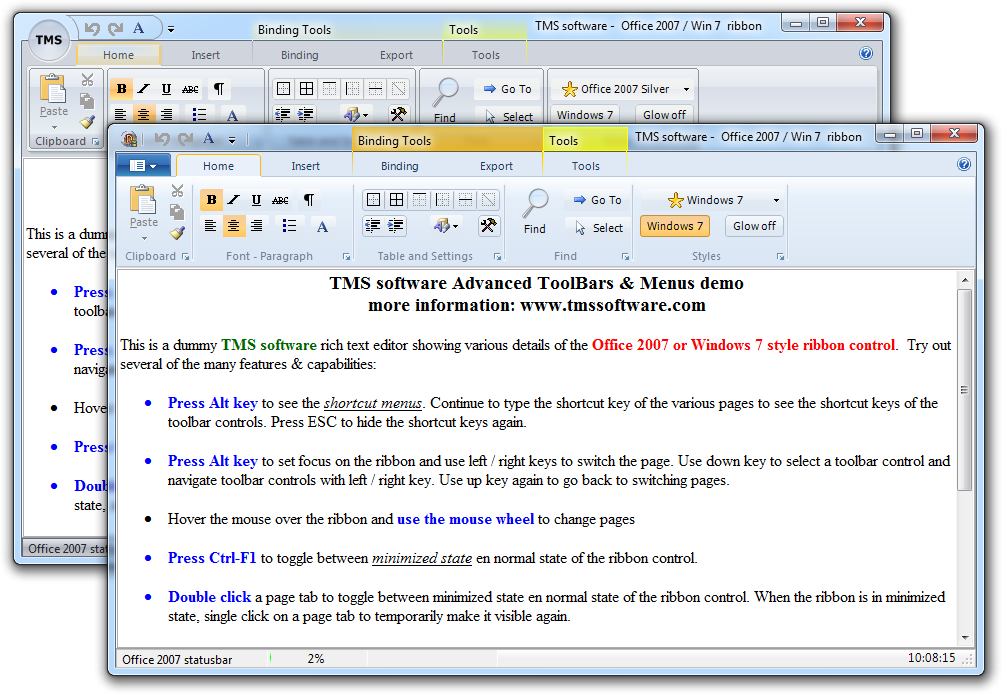Click the Paste dropdown arrow in front window
Viewport: 1003px width, 695px height.
pyautogui.click(x=144, y=238)
